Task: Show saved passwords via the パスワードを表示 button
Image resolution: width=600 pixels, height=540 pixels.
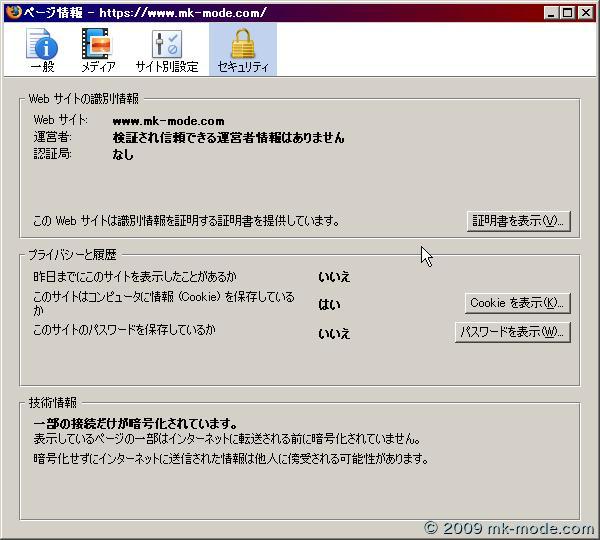Action: tap(512, 332)
